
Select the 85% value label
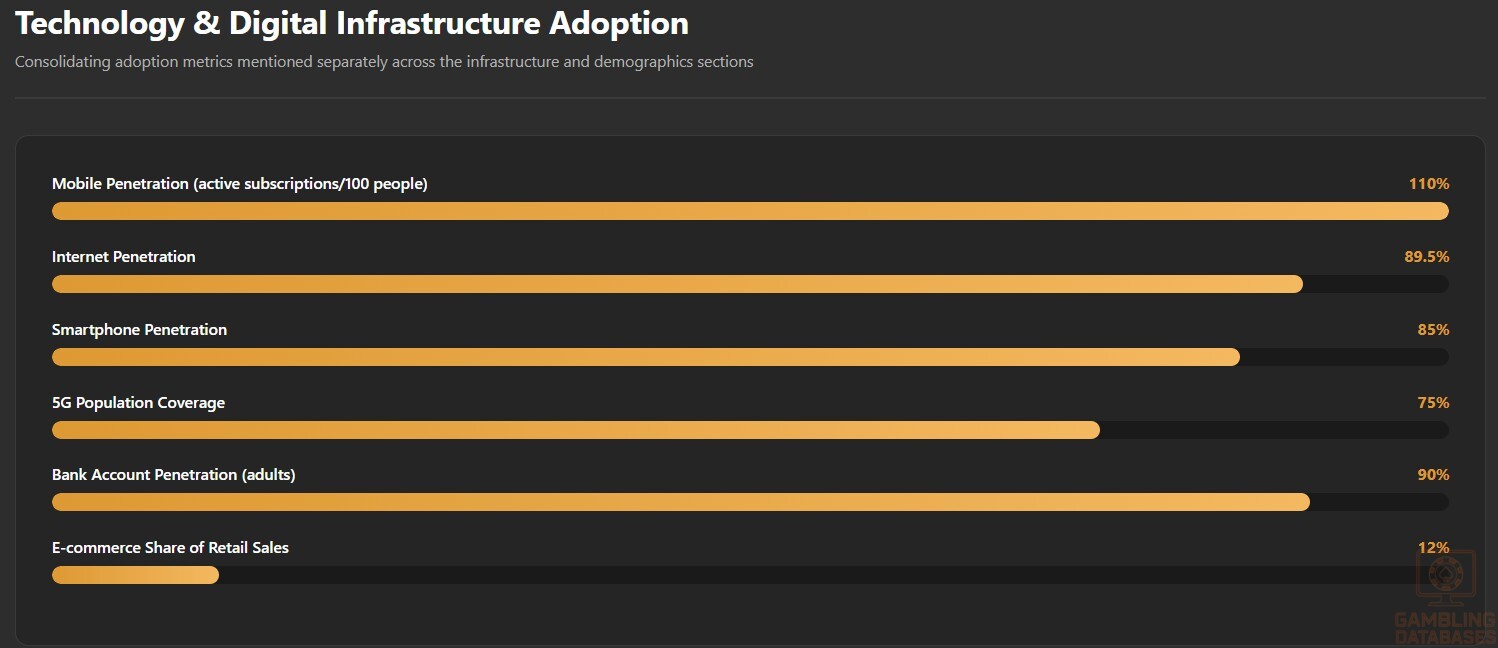(1433, 330)
